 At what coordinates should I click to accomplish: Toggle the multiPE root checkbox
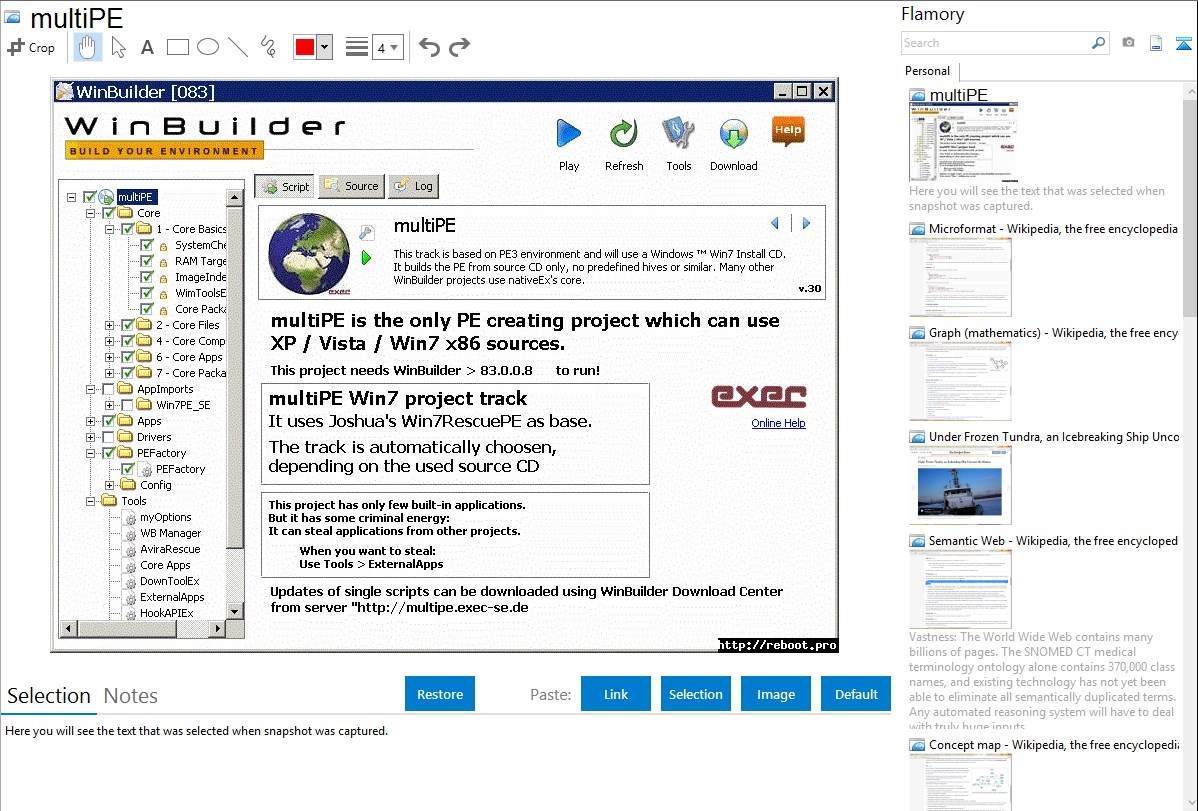pos(89,197)
